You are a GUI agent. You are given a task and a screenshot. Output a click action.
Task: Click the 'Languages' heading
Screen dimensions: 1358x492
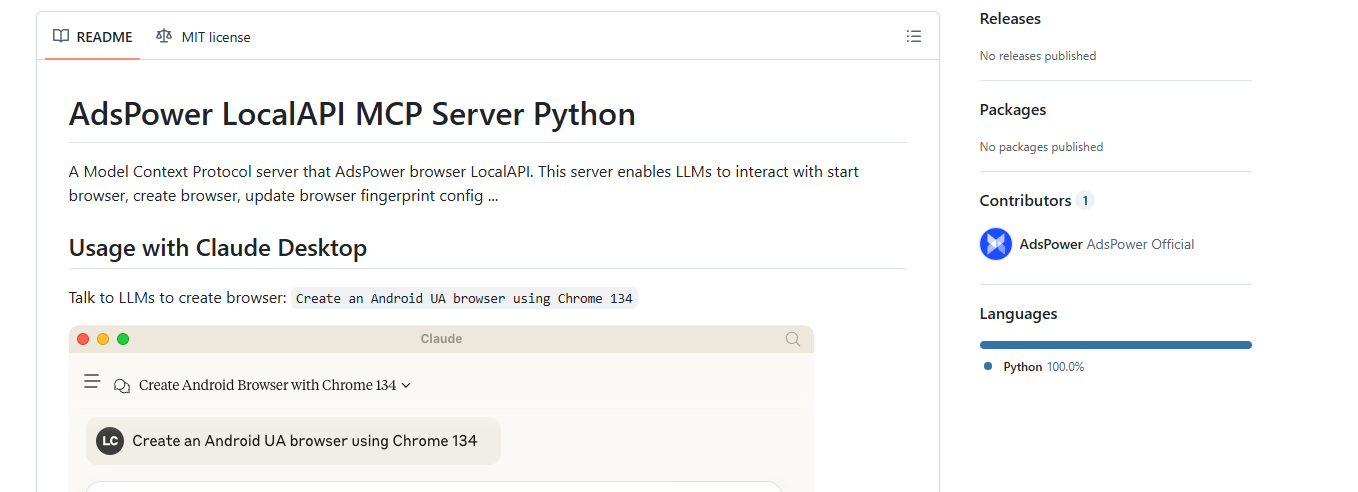(x=1018, y=314)
